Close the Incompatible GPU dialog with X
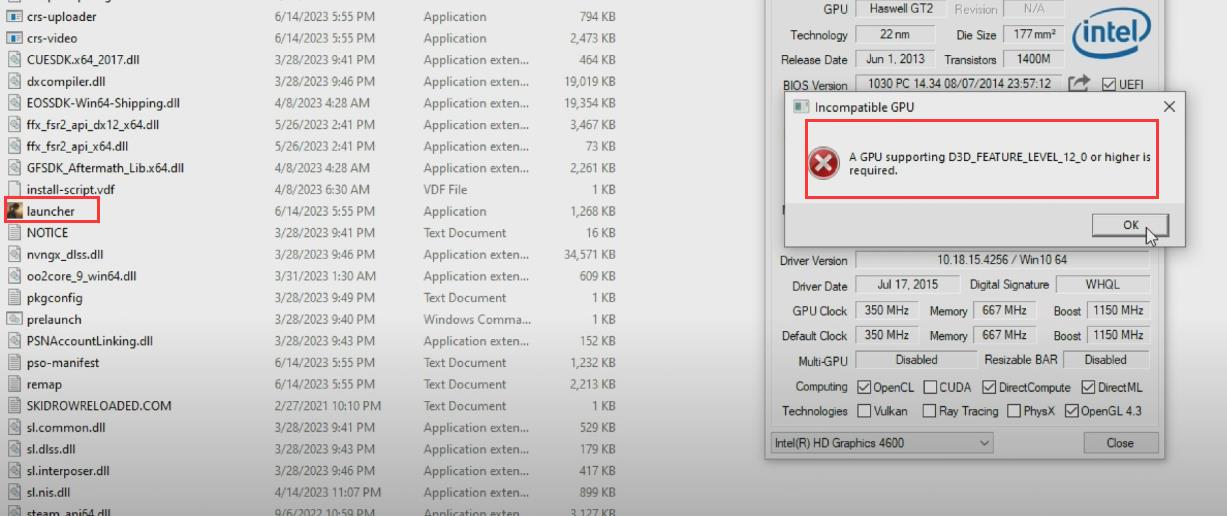Viewport: 1227px width, 516px height. 1169,106
